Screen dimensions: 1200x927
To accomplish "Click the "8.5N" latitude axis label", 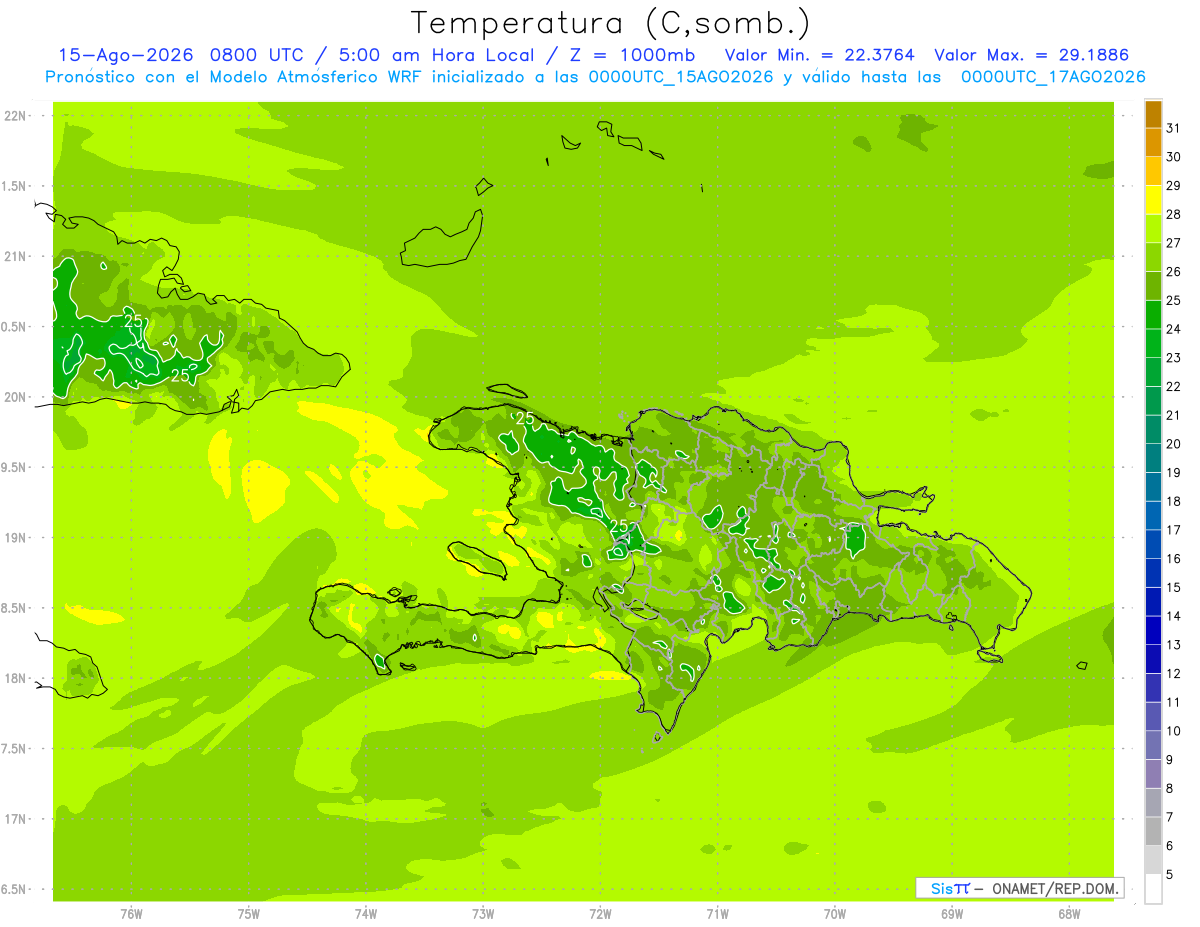I will pos(13,608).
